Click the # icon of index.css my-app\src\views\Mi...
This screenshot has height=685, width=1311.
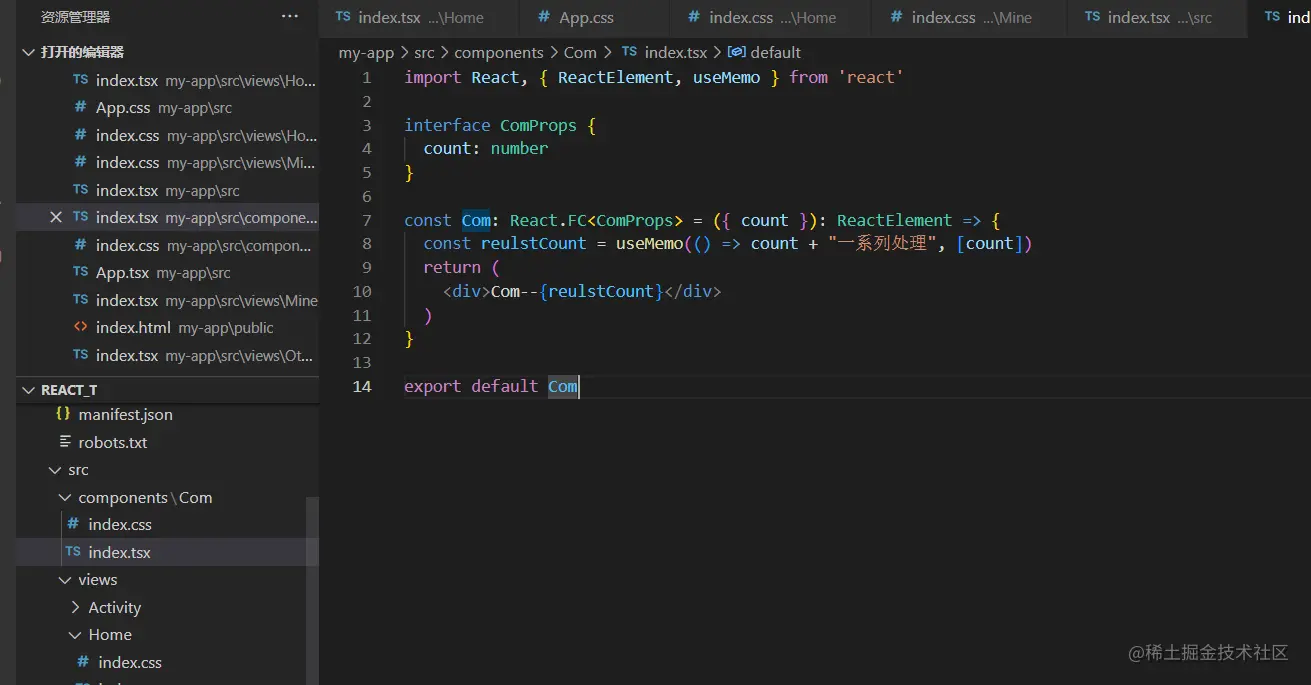coord(80,162)
